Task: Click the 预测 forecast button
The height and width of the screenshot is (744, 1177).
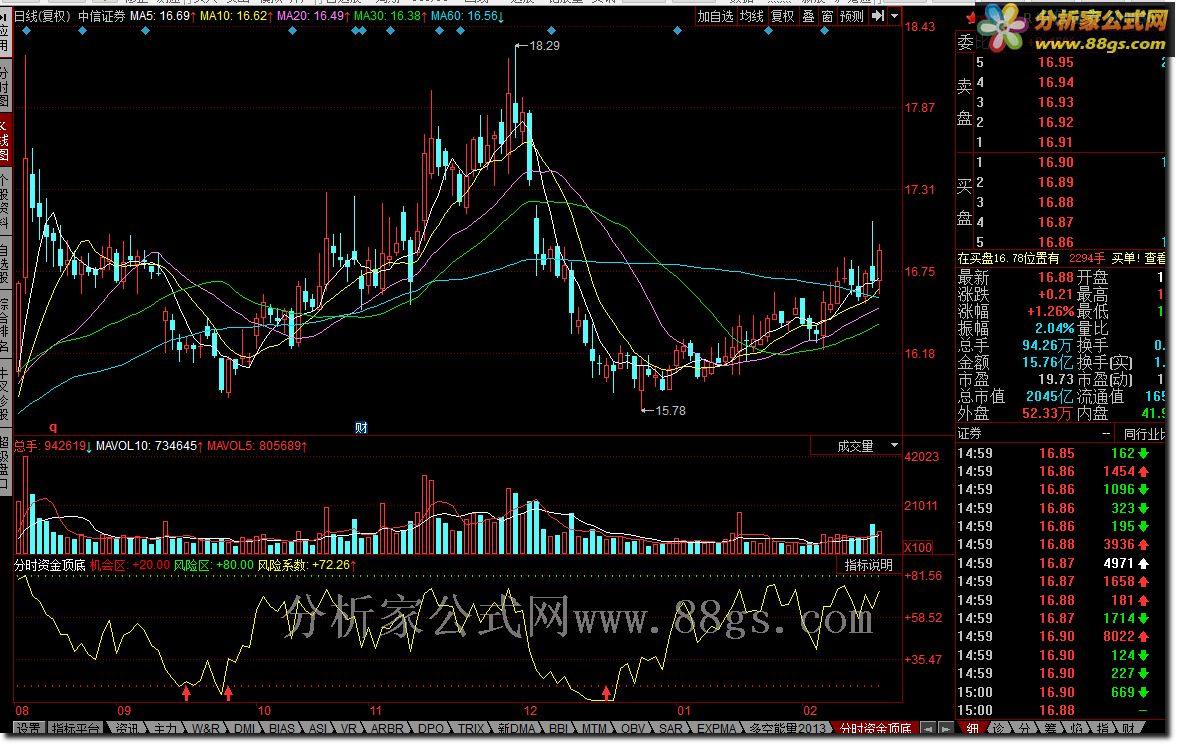Action: 851,16
